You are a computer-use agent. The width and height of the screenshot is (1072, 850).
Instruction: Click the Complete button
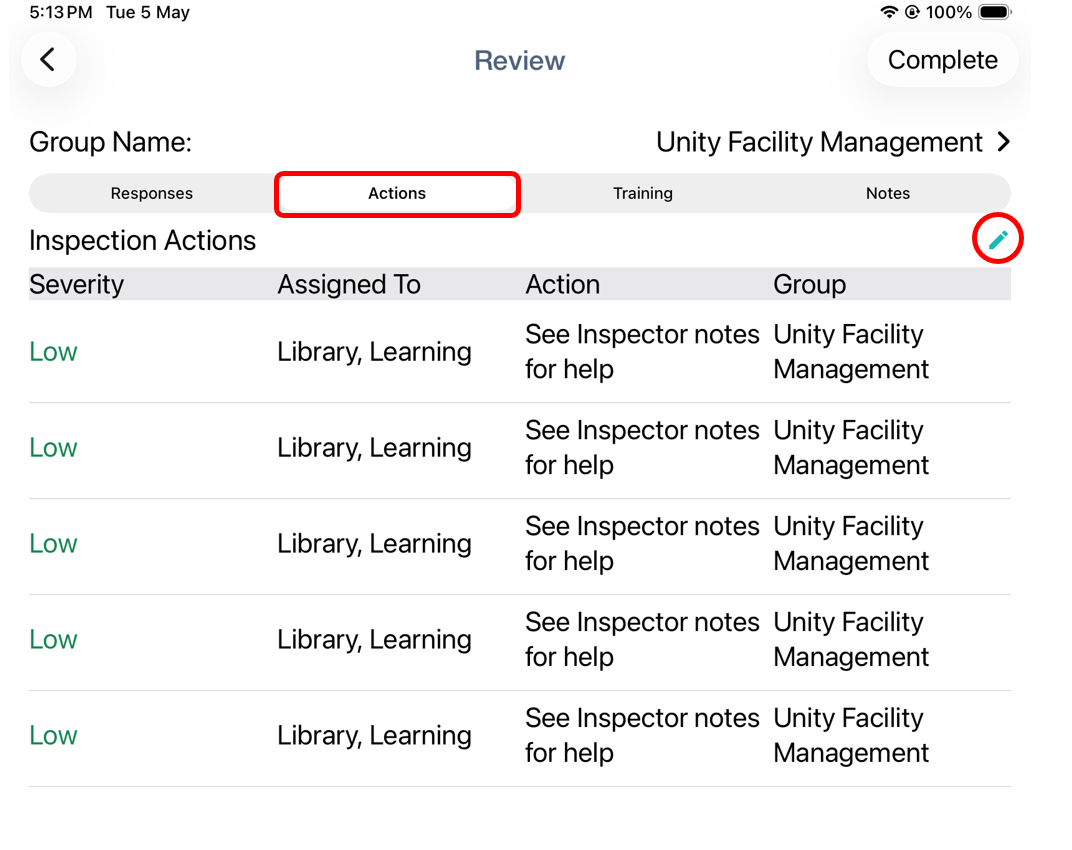942,59
